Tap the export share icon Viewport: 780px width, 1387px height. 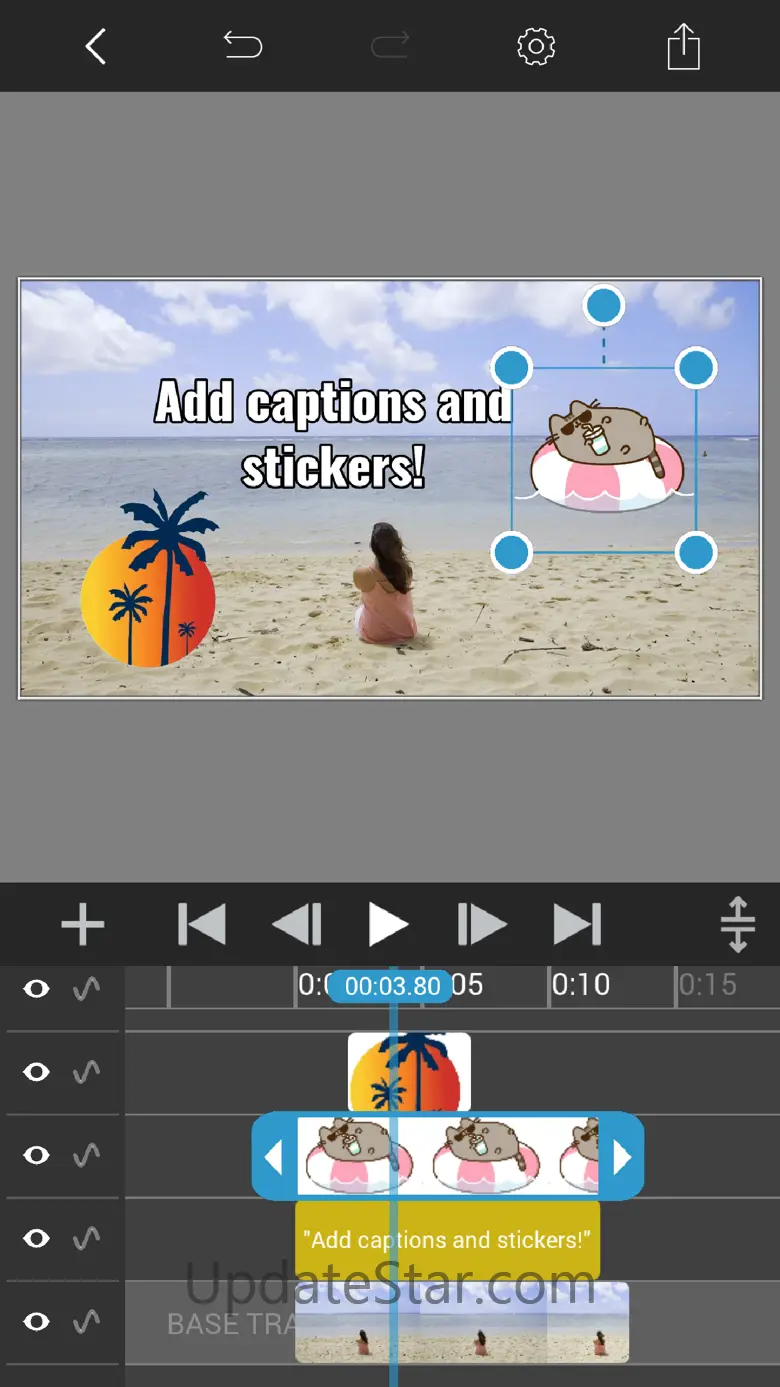tap(683, 46)
